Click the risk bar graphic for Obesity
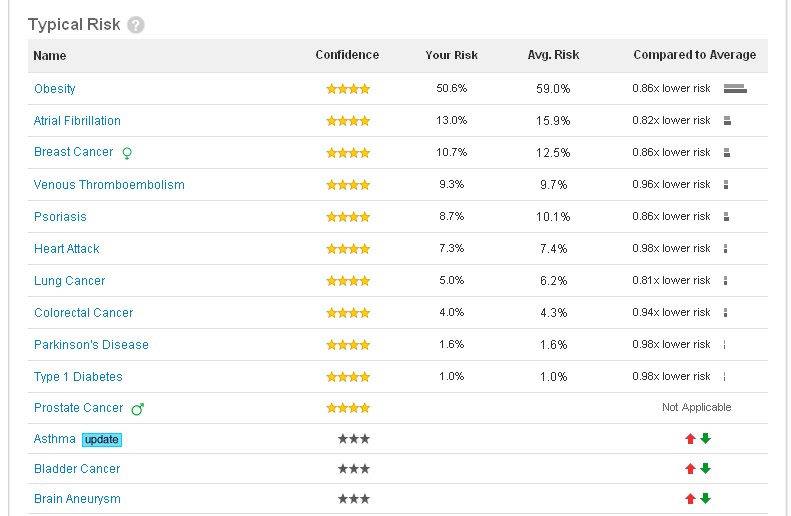This screenshot has width=791, height=516. (735, 89)
